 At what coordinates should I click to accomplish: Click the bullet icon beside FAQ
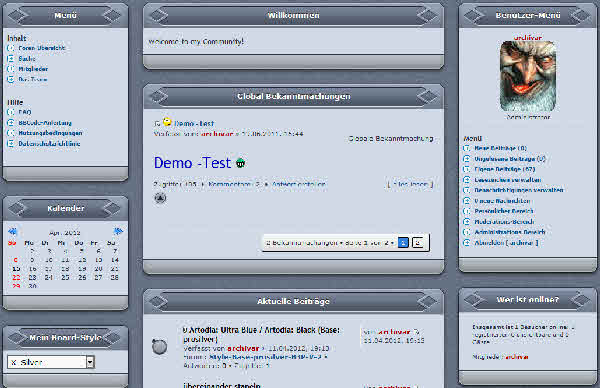pos(11,112)
